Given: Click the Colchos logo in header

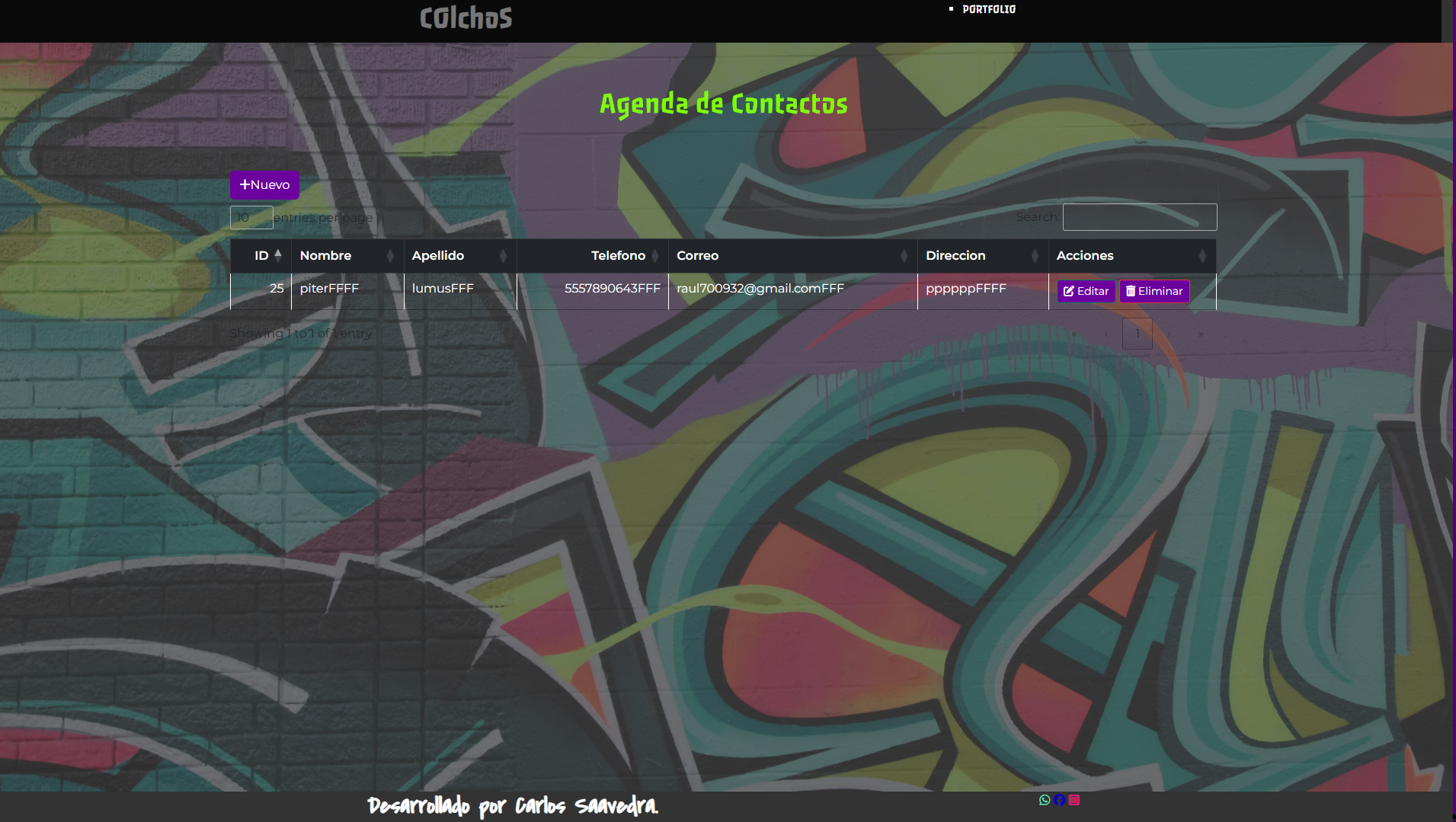Looking at the screenshot, I should click(x=466, y=18).
